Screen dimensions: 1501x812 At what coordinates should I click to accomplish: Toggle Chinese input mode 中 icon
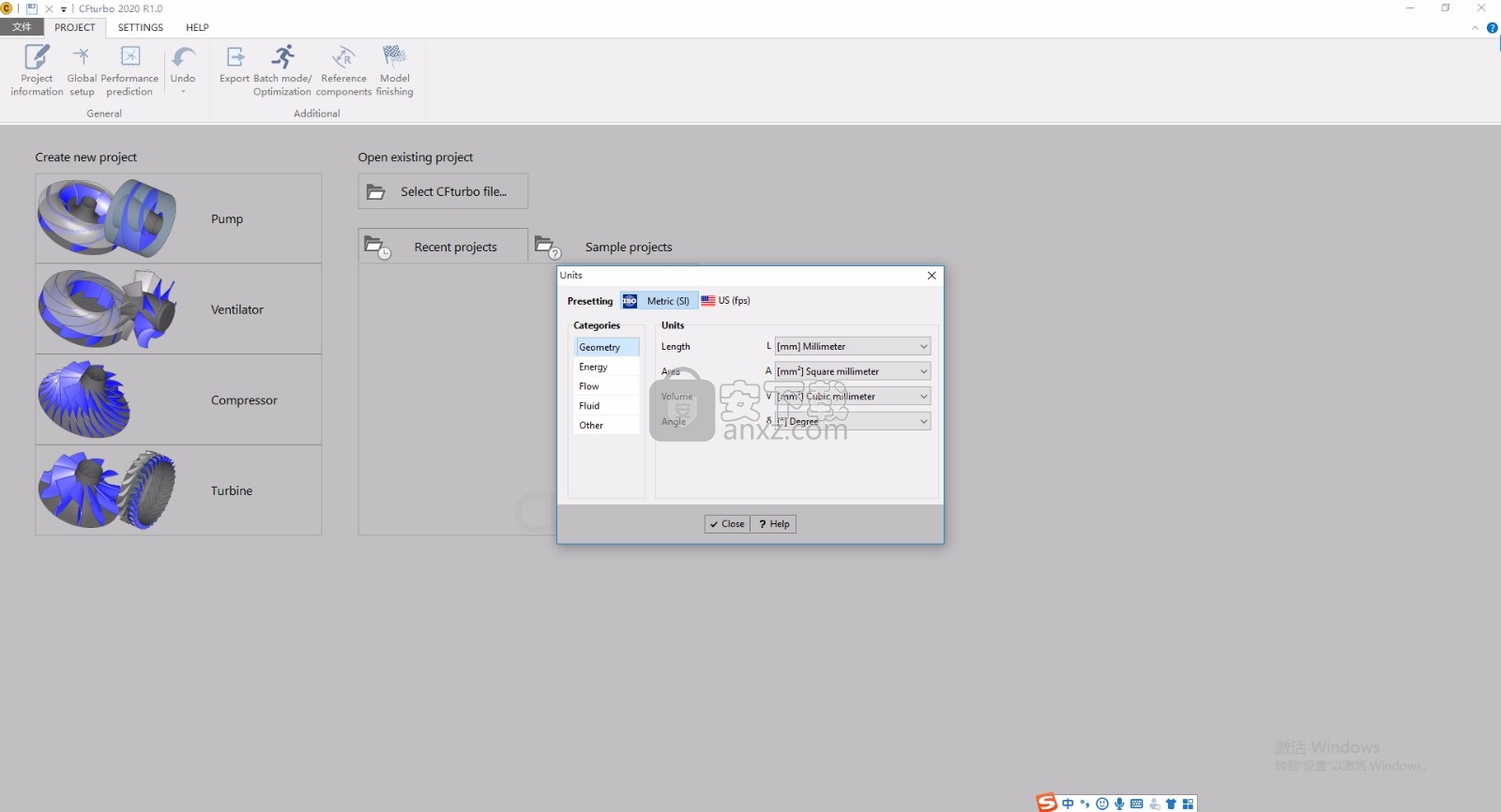click(1068, 804)
